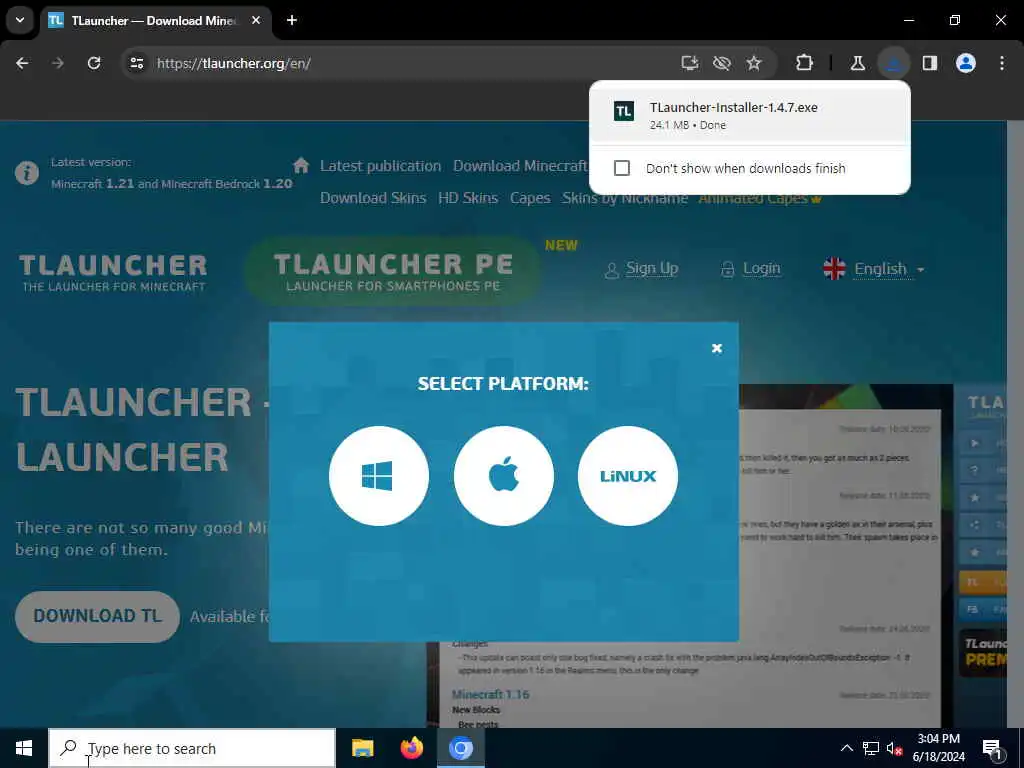The image size is (1024, 768).
Task: Reload the TLauncher page
Action: [x=94, y=63]
